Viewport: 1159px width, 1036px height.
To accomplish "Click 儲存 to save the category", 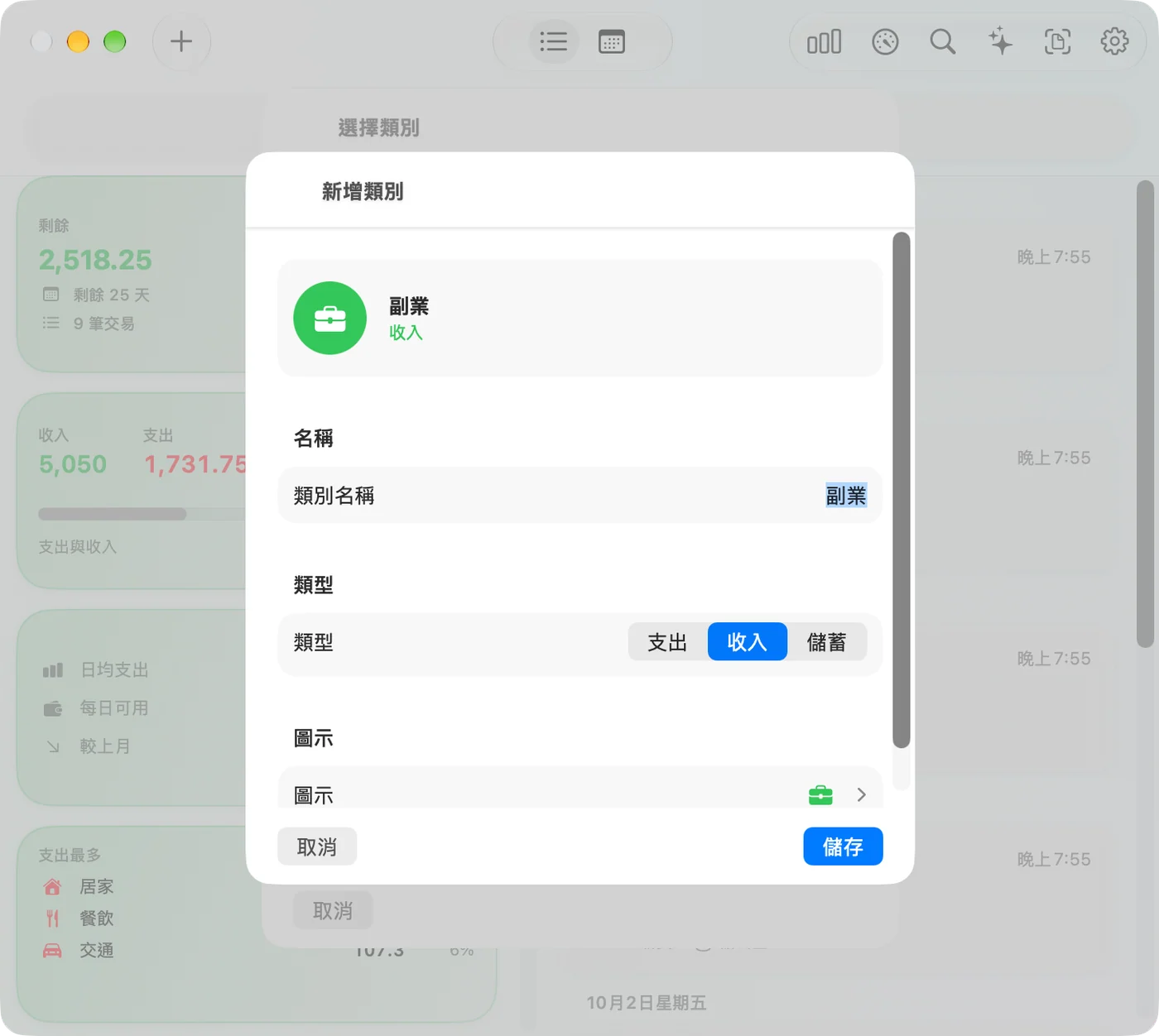I will click(843, 847).
